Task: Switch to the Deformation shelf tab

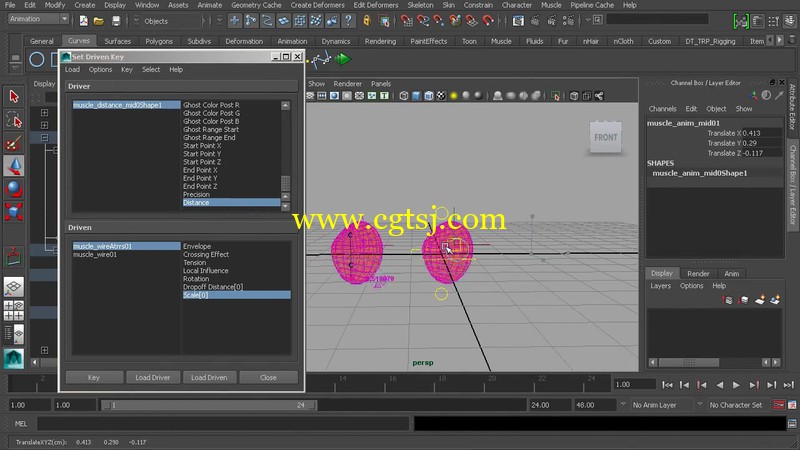Action: click(x=244, y=41)
